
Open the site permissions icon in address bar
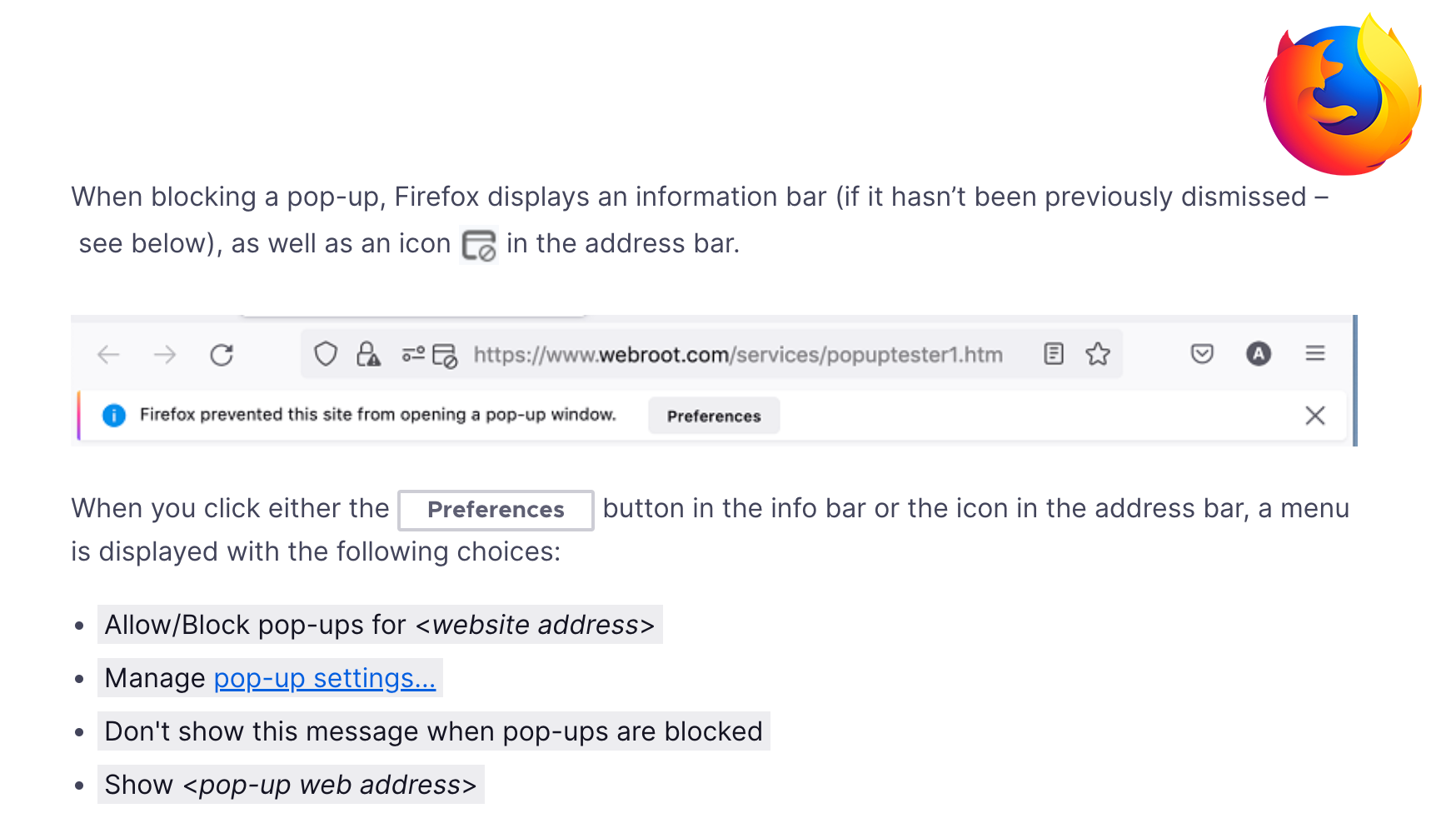click(413, 355)
